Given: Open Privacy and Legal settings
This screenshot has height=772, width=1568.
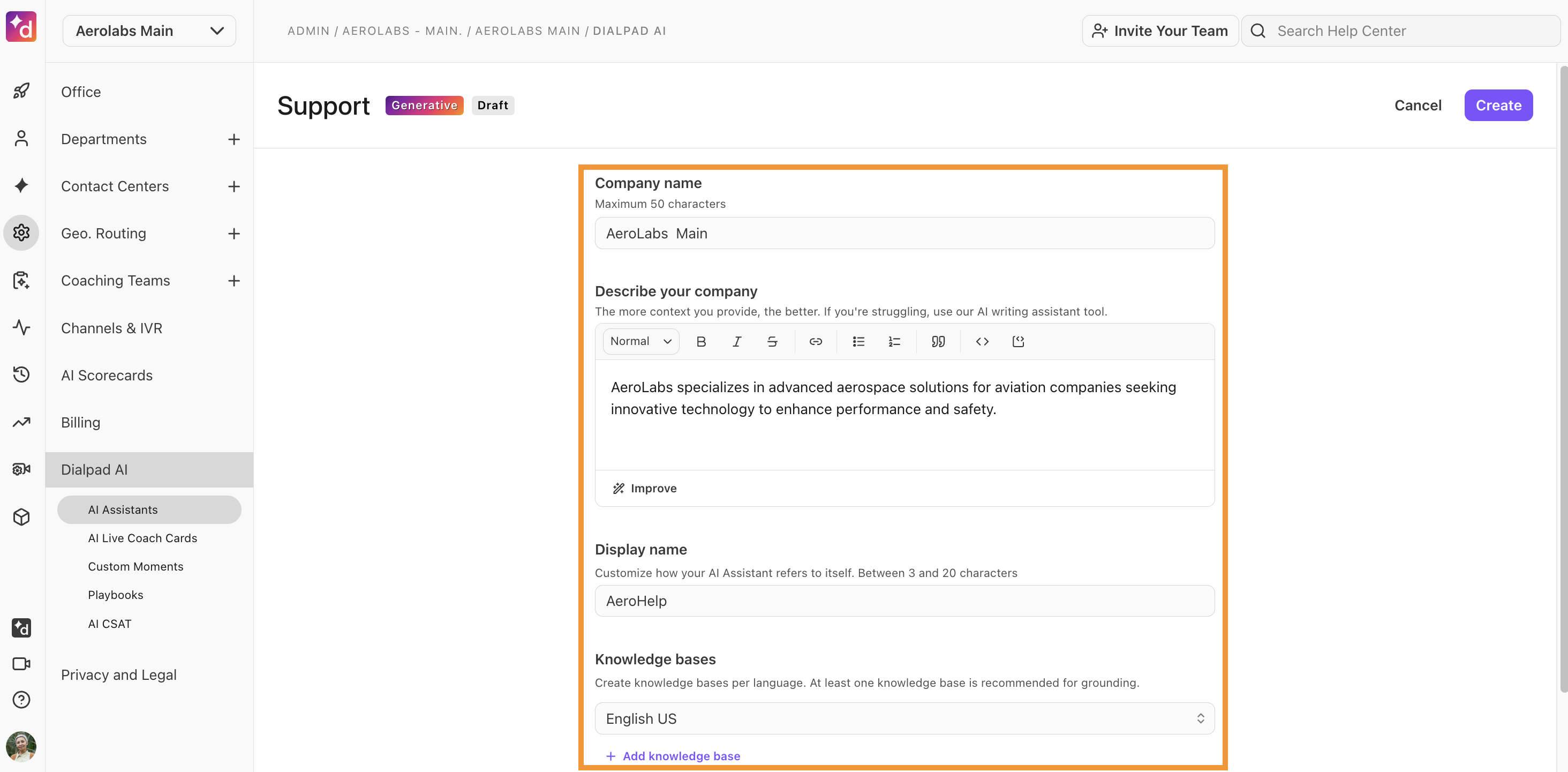Looking at the screenshot, I should point(119,674).
